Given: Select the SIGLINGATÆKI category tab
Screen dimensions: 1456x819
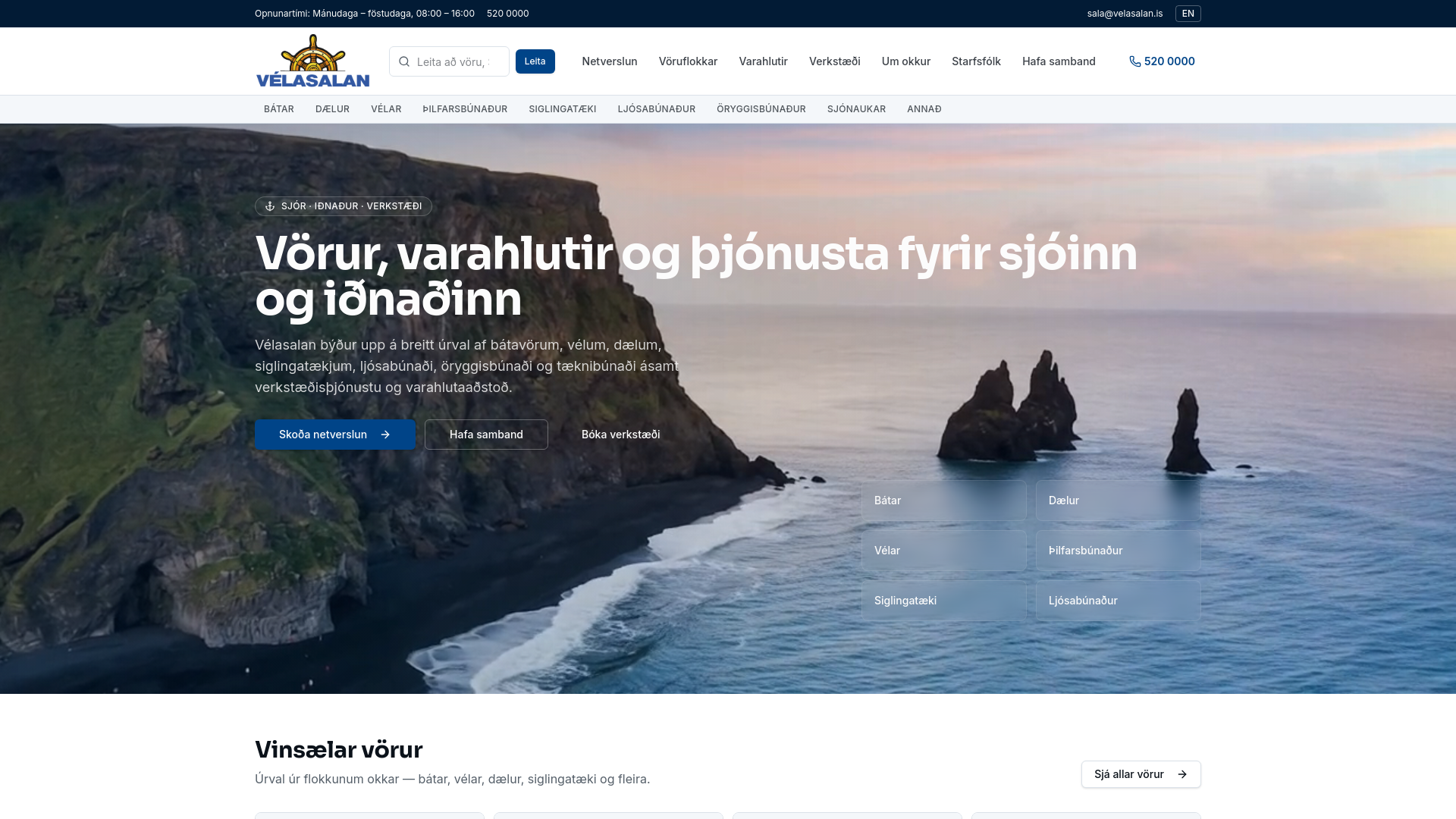Looking at the screenshot, I should coord(563,109).
